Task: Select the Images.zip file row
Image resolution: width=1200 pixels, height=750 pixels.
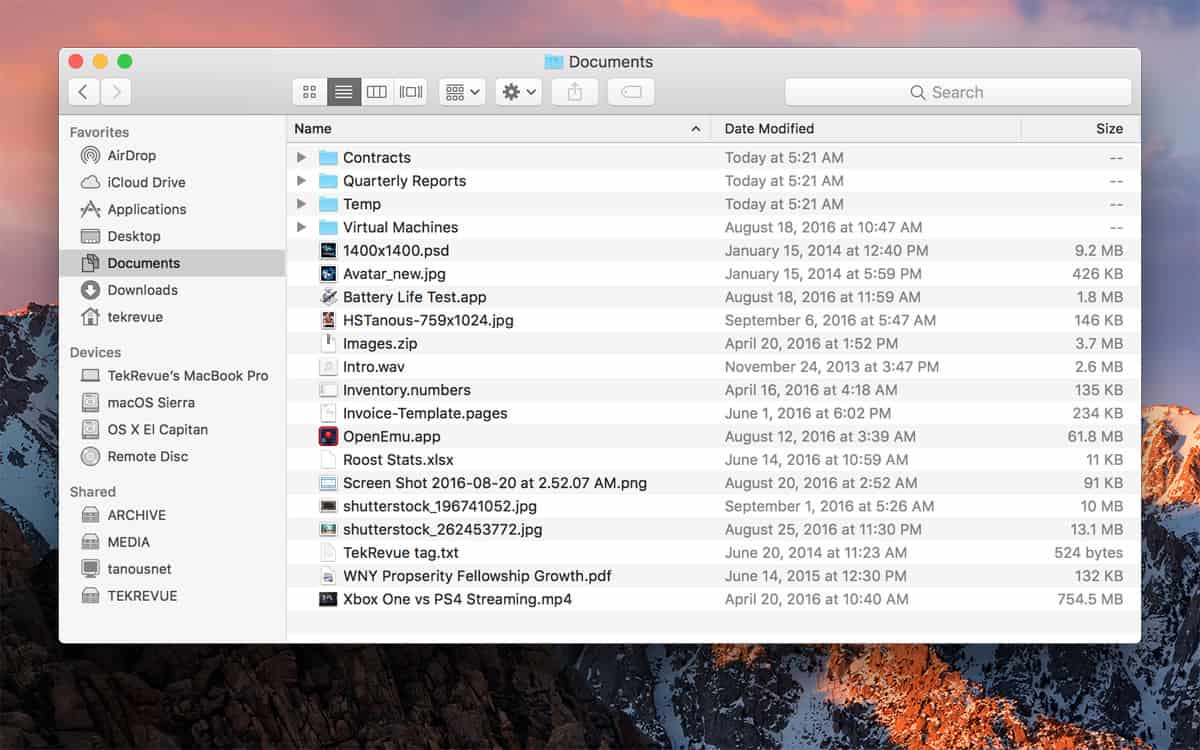Action: click(380, 344)
